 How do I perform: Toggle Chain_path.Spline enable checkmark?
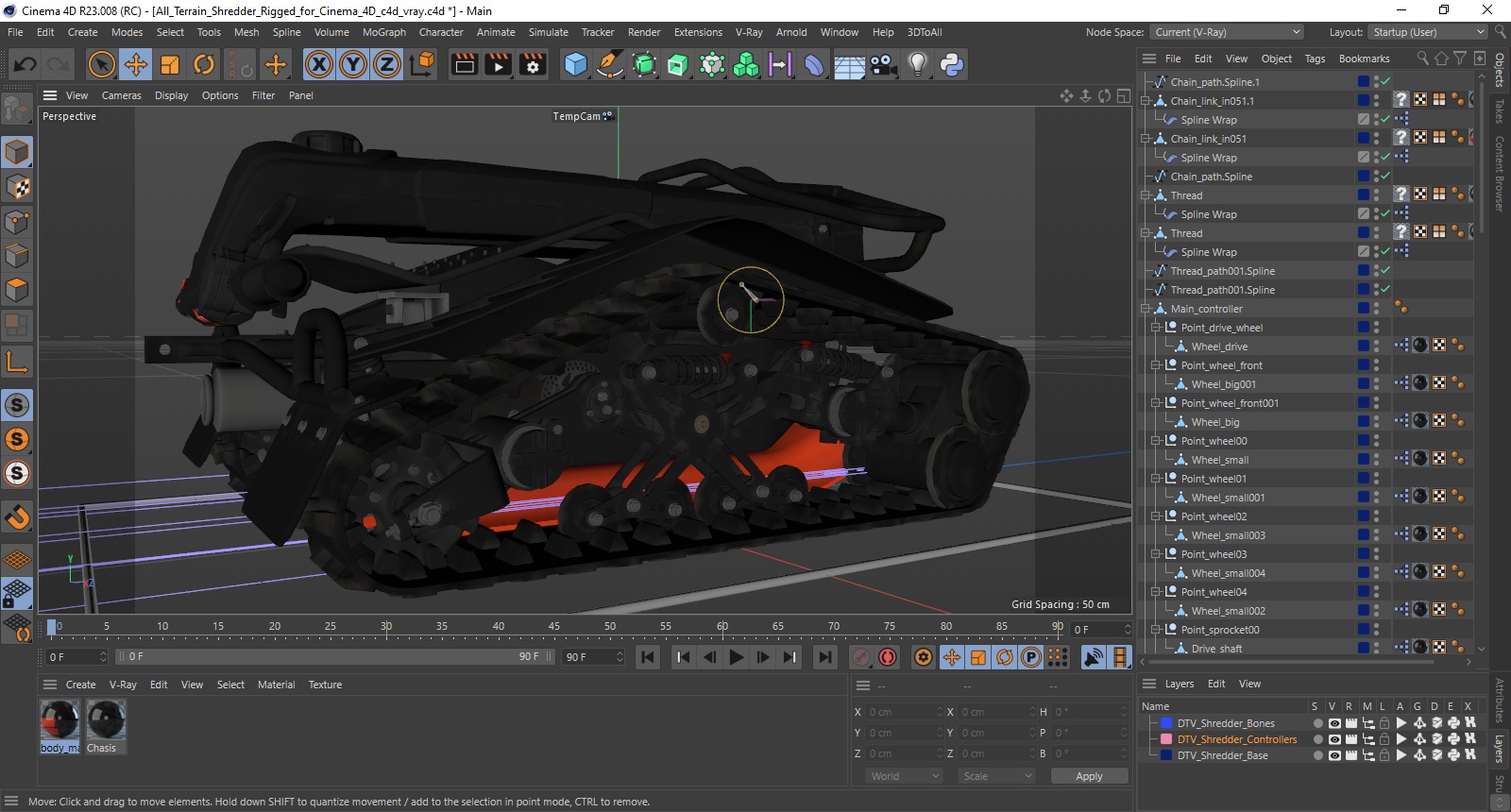point(1385,177)
